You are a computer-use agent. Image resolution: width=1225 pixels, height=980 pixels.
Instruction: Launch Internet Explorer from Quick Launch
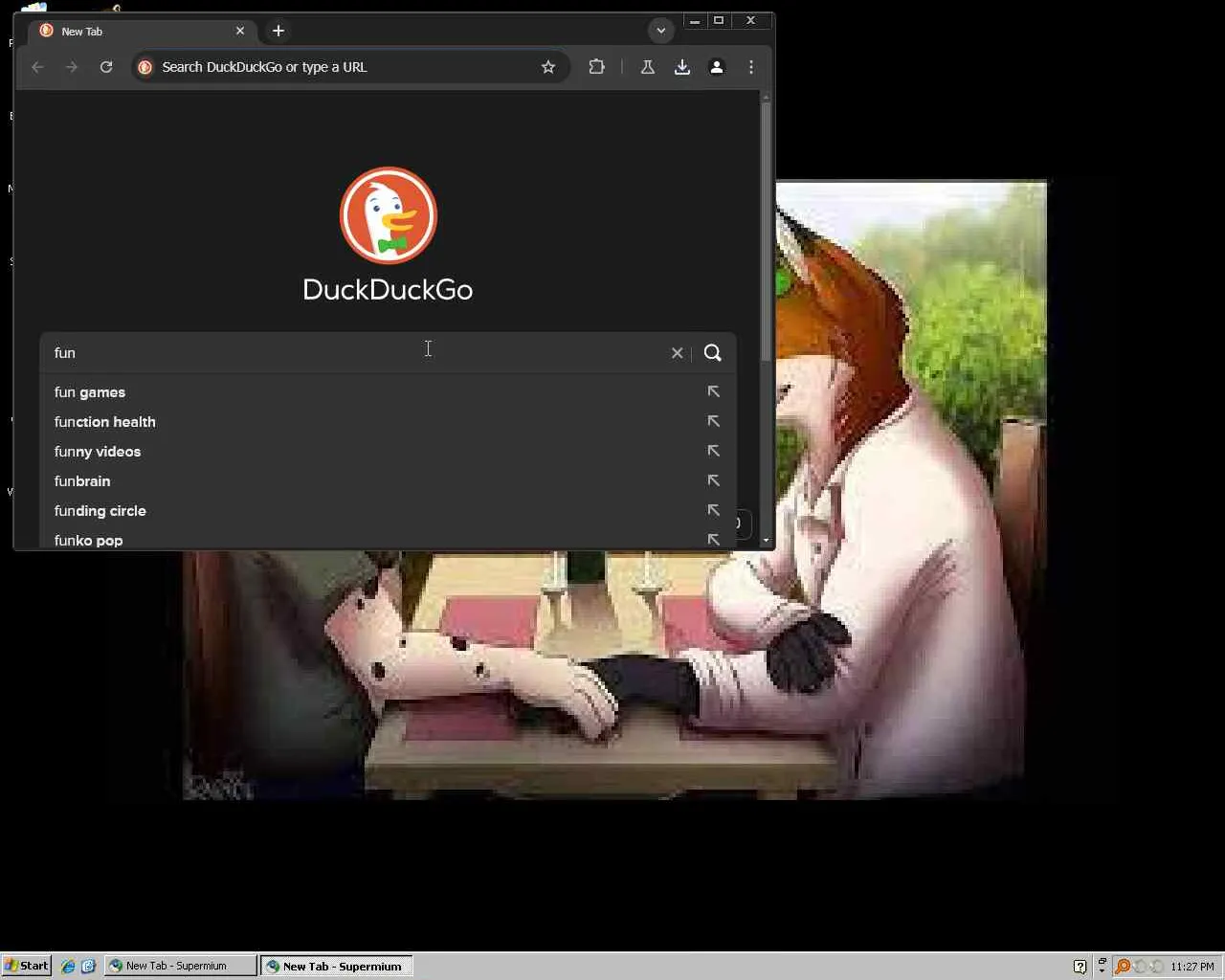(x=68, y=967)
